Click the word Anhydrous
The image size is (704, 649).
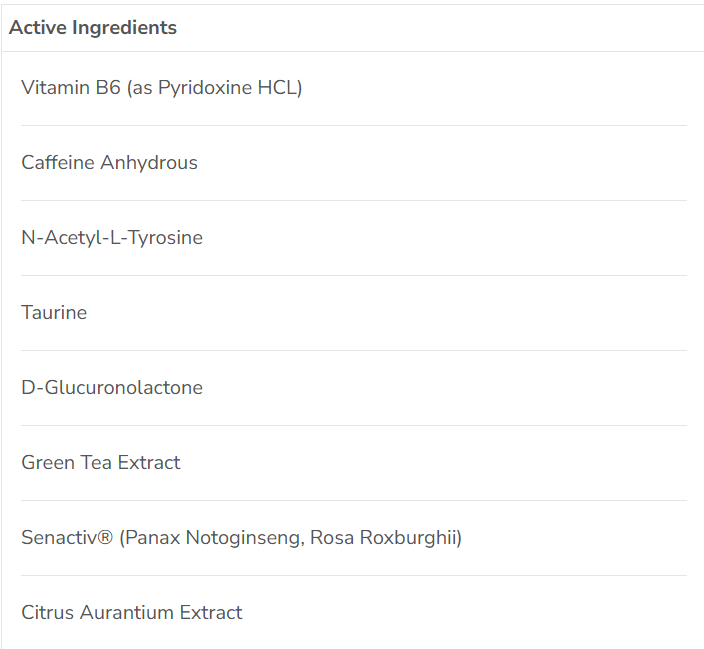[149, 163]
